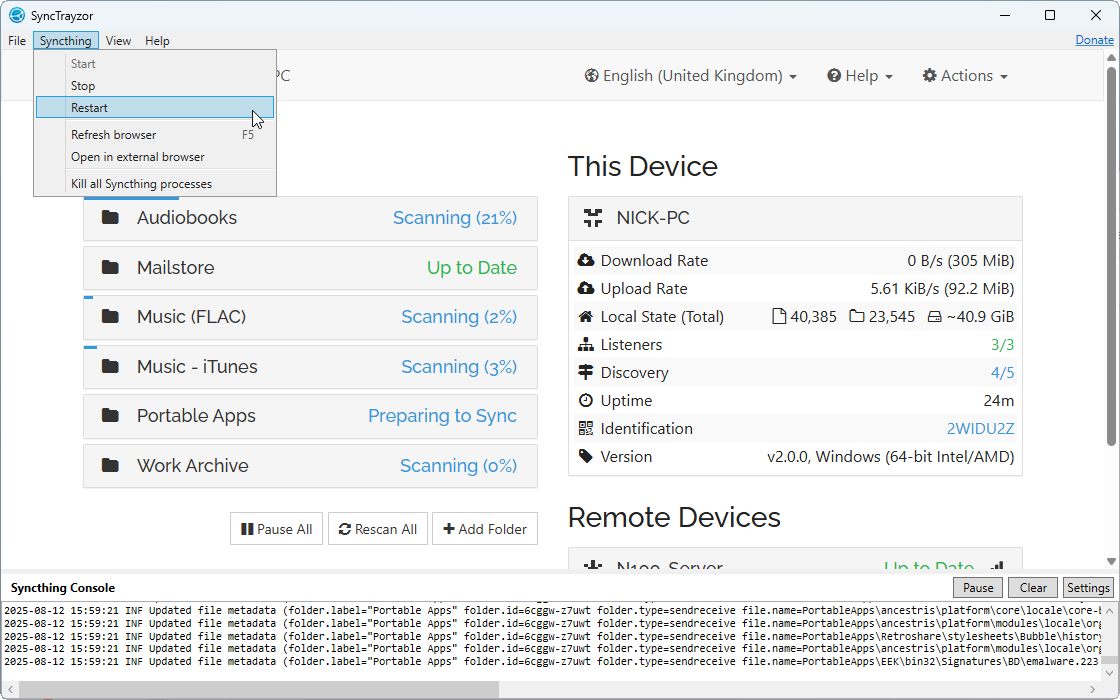
Task: Pause the Syncthing Console output
Action: [x=978, y=588]
